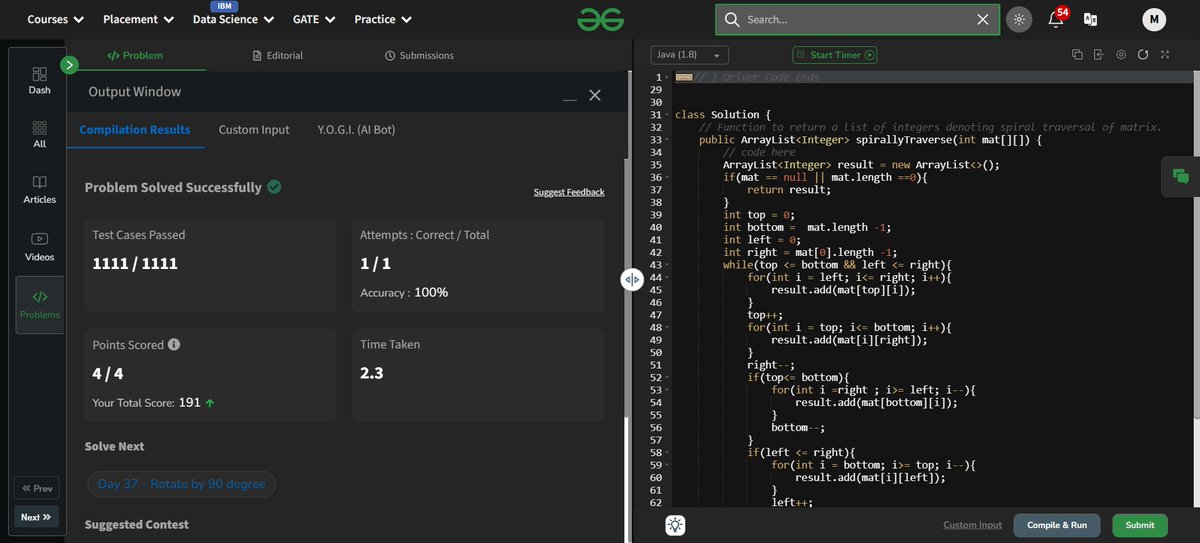Copy the code with the copy icon

pyautogui.click(x=1077, y=55)
